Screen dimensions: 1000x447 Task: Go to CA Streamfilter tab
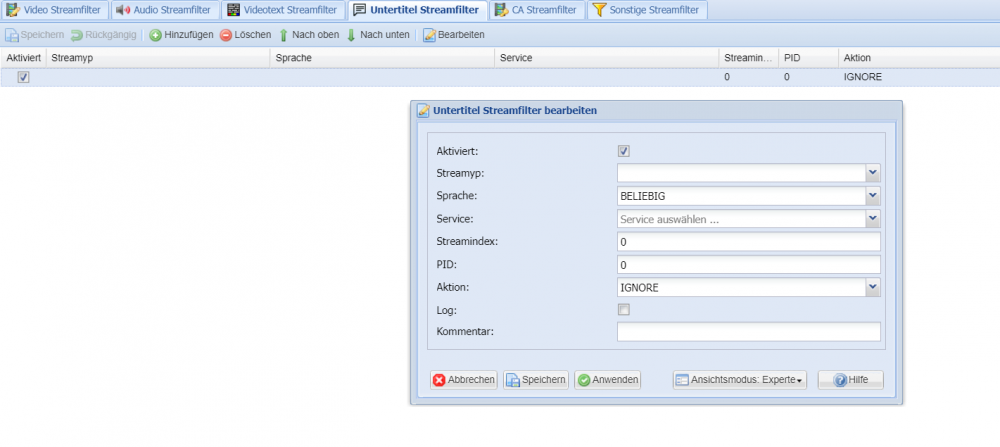pyautogui.click(x=537, y=10)
